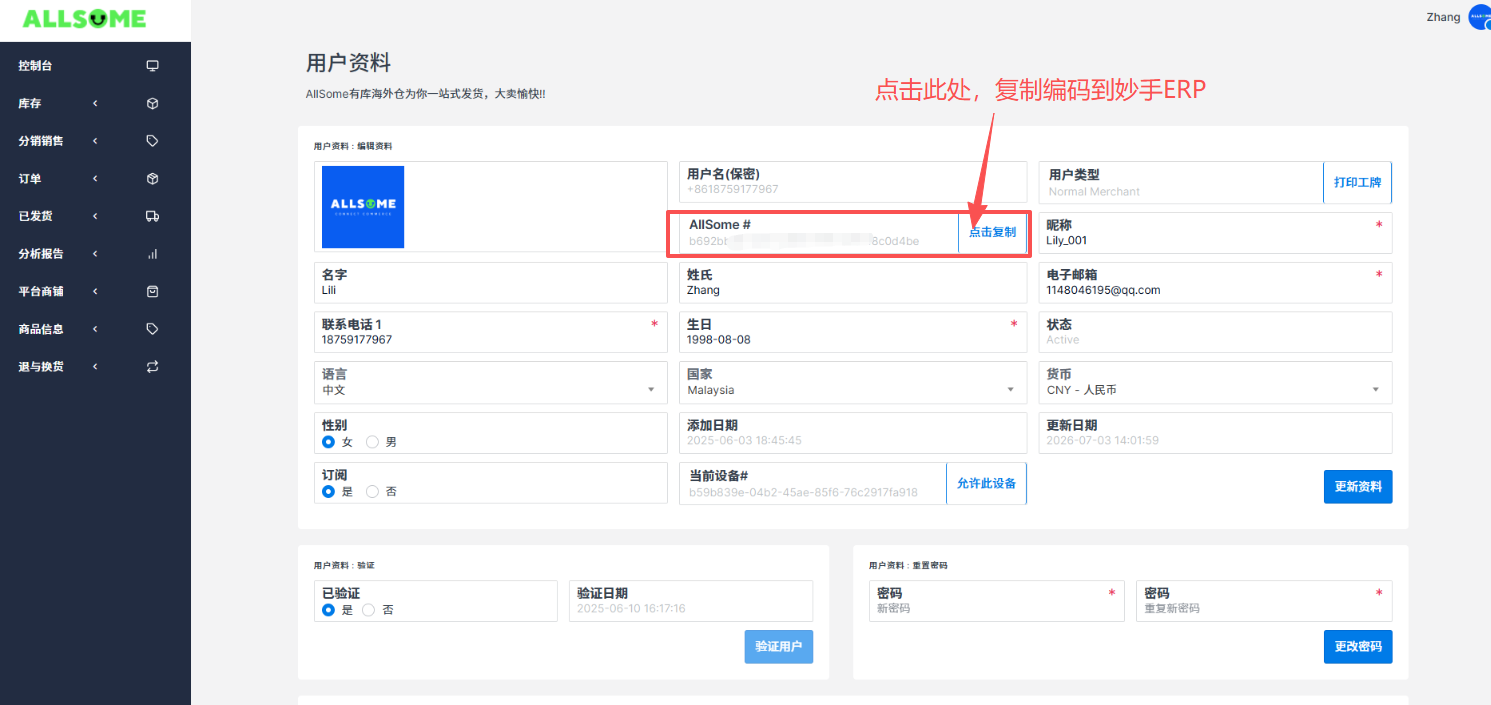Set 订阅 subscription to 否

coord(372,491)
